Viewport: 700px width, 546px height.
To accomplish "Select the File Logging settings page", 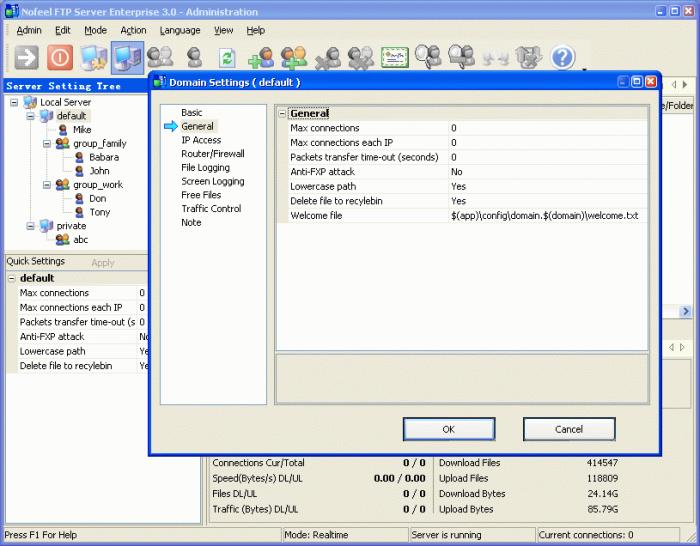I will click(x=205, y=168).
